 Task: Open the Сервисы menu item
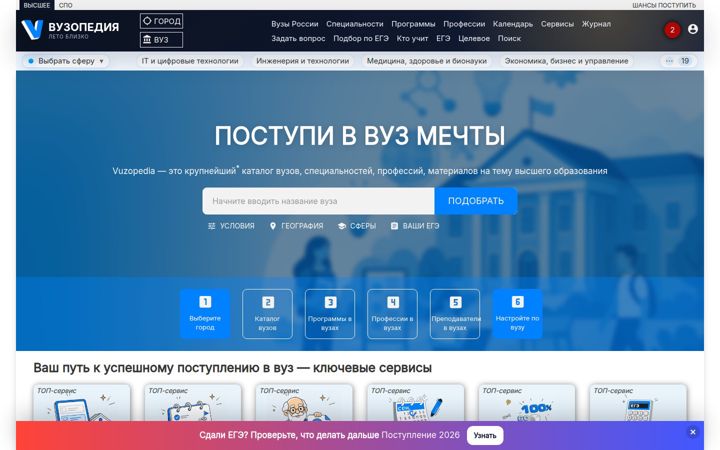tap(557, 24)
